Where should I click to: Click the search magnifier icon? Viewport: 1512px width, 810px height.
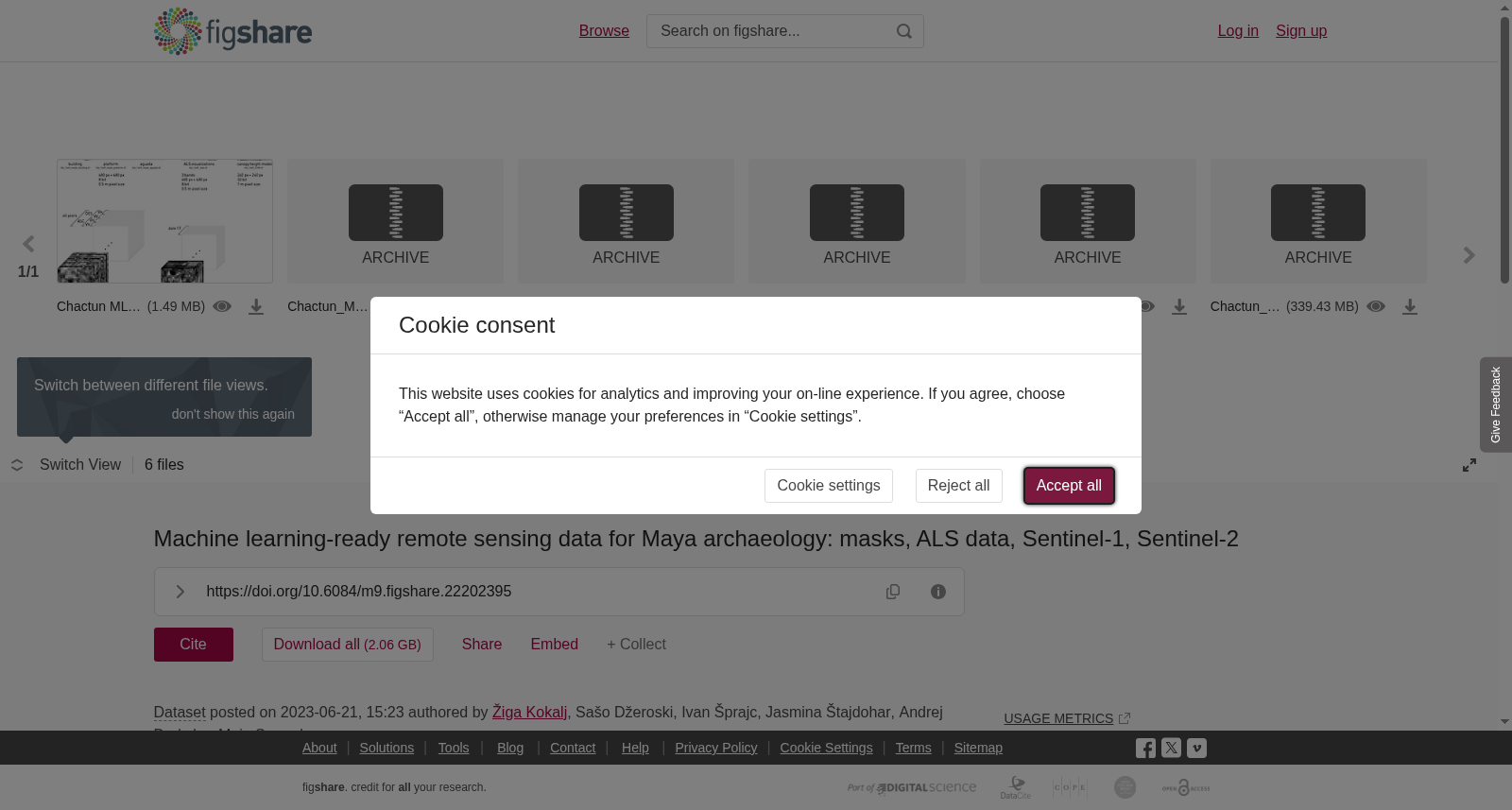pos(904,31)
